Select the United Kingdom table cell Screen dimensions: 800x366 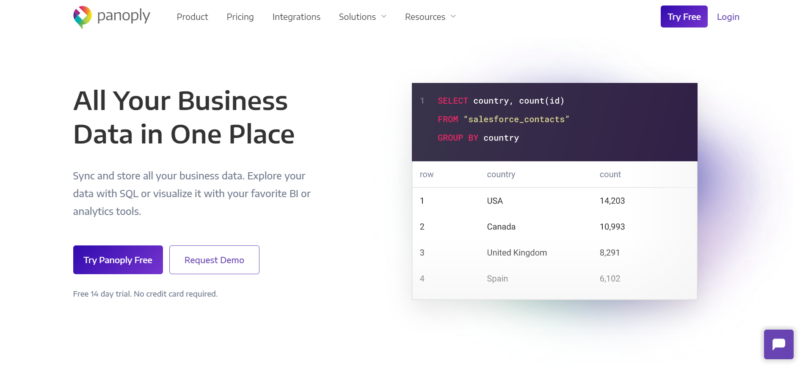(517, 253)
